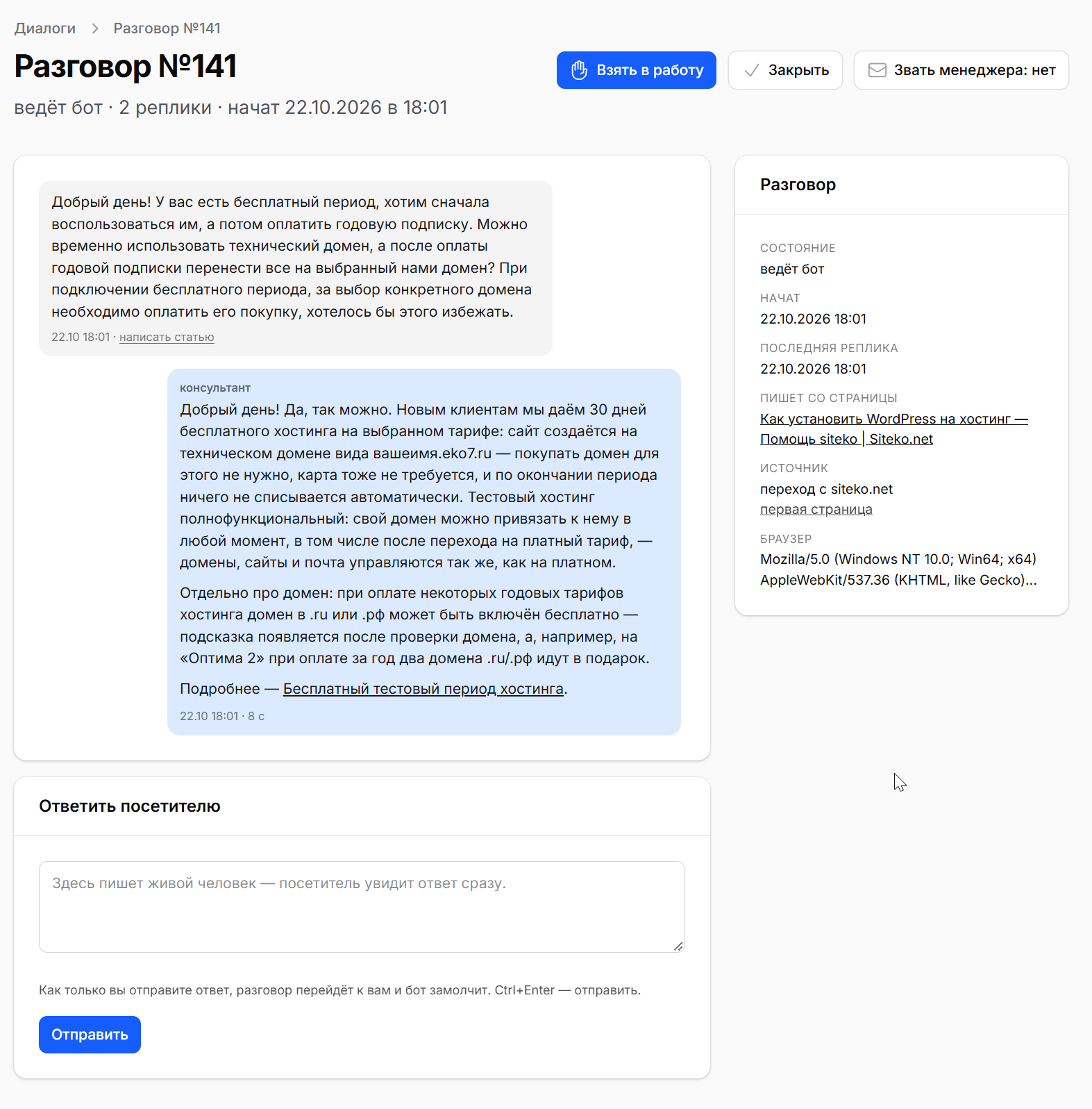The image size is (1092, 1109).
Task: Click the Разговор sidebar panel heading
Action: point(798,185)
